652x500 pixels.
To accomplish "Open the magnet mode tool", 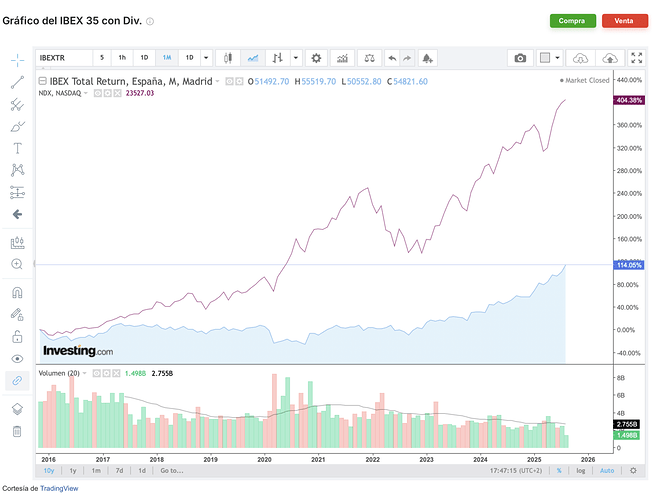I will click(17, 293).
